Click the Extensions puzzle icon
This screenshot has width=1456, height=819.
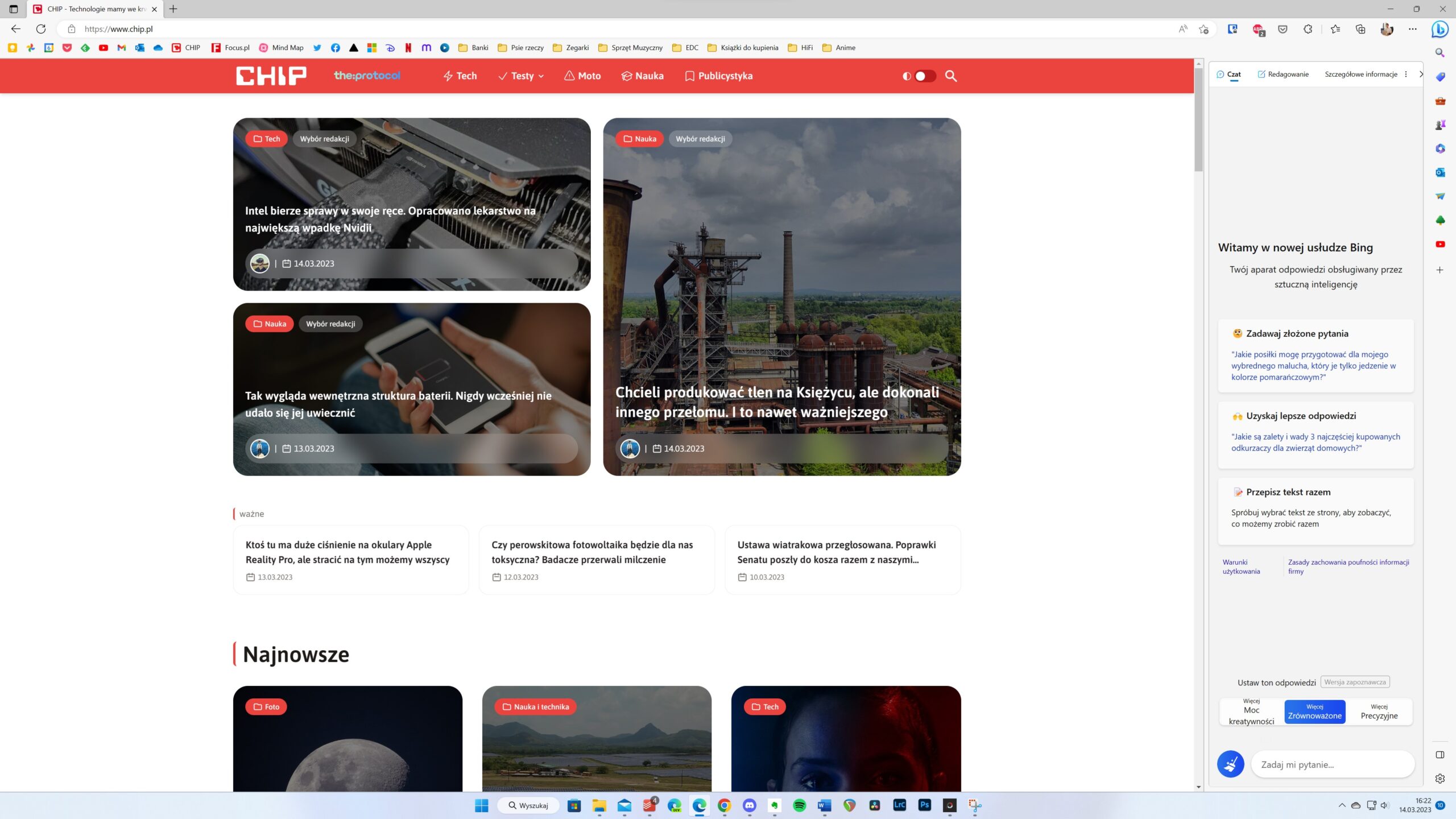click(x=1308, y=29)
